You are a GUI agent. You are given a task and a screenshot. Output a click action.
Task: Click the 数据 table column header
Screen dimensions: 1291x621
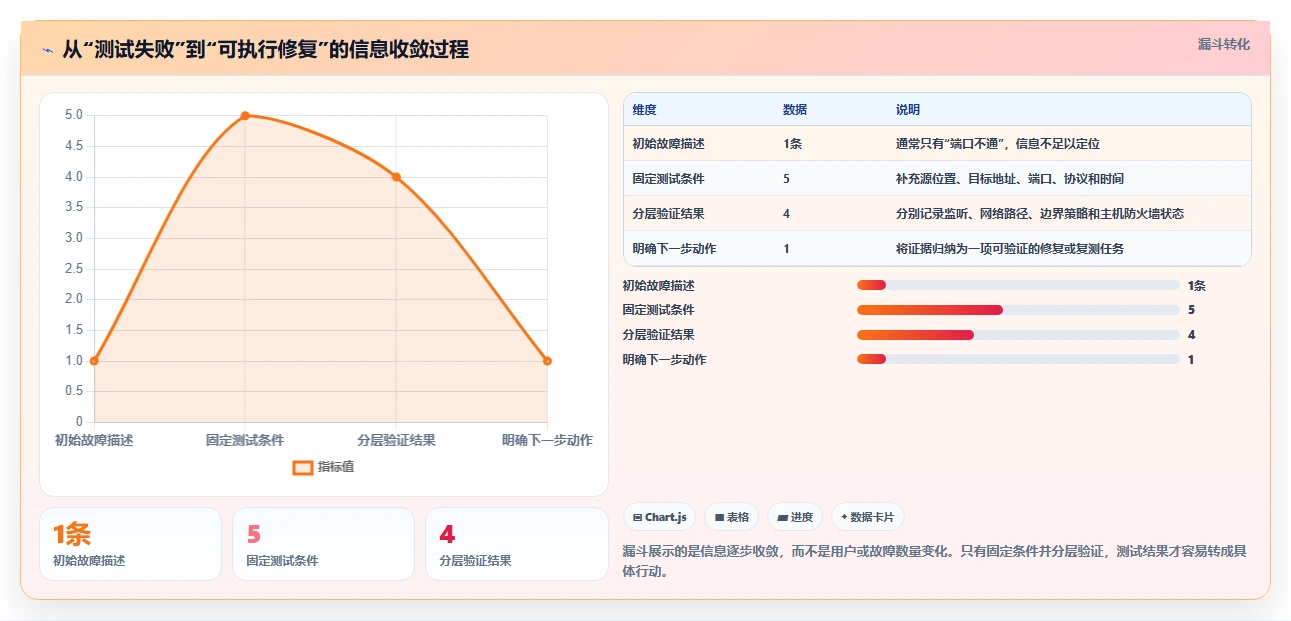coord(795,110)
